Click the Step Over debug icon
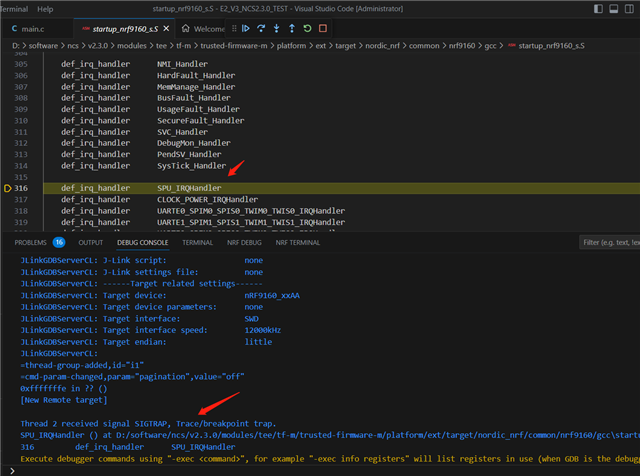This screenshot has width=640, height=476. coord(261,28)
